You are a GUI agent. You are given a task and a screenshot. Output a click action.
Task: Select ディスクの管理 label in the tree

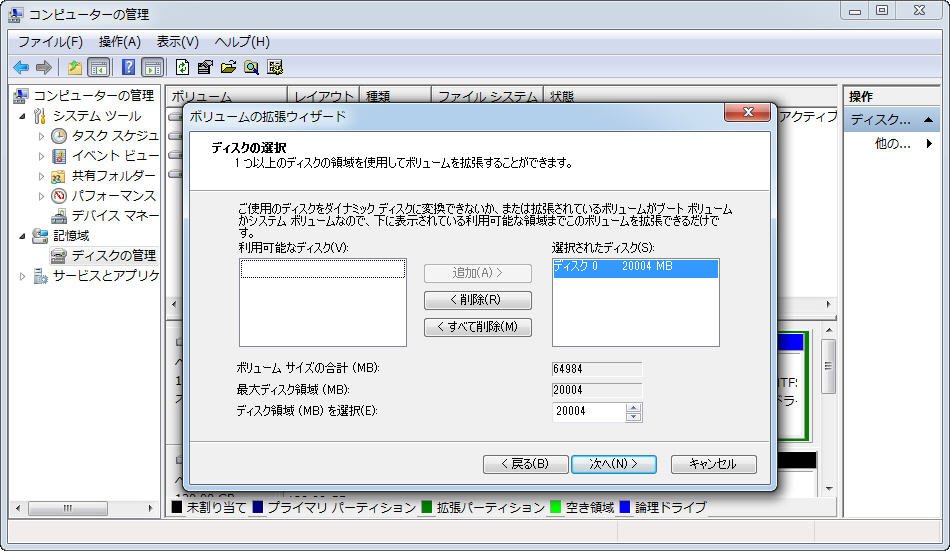[113, 256]
